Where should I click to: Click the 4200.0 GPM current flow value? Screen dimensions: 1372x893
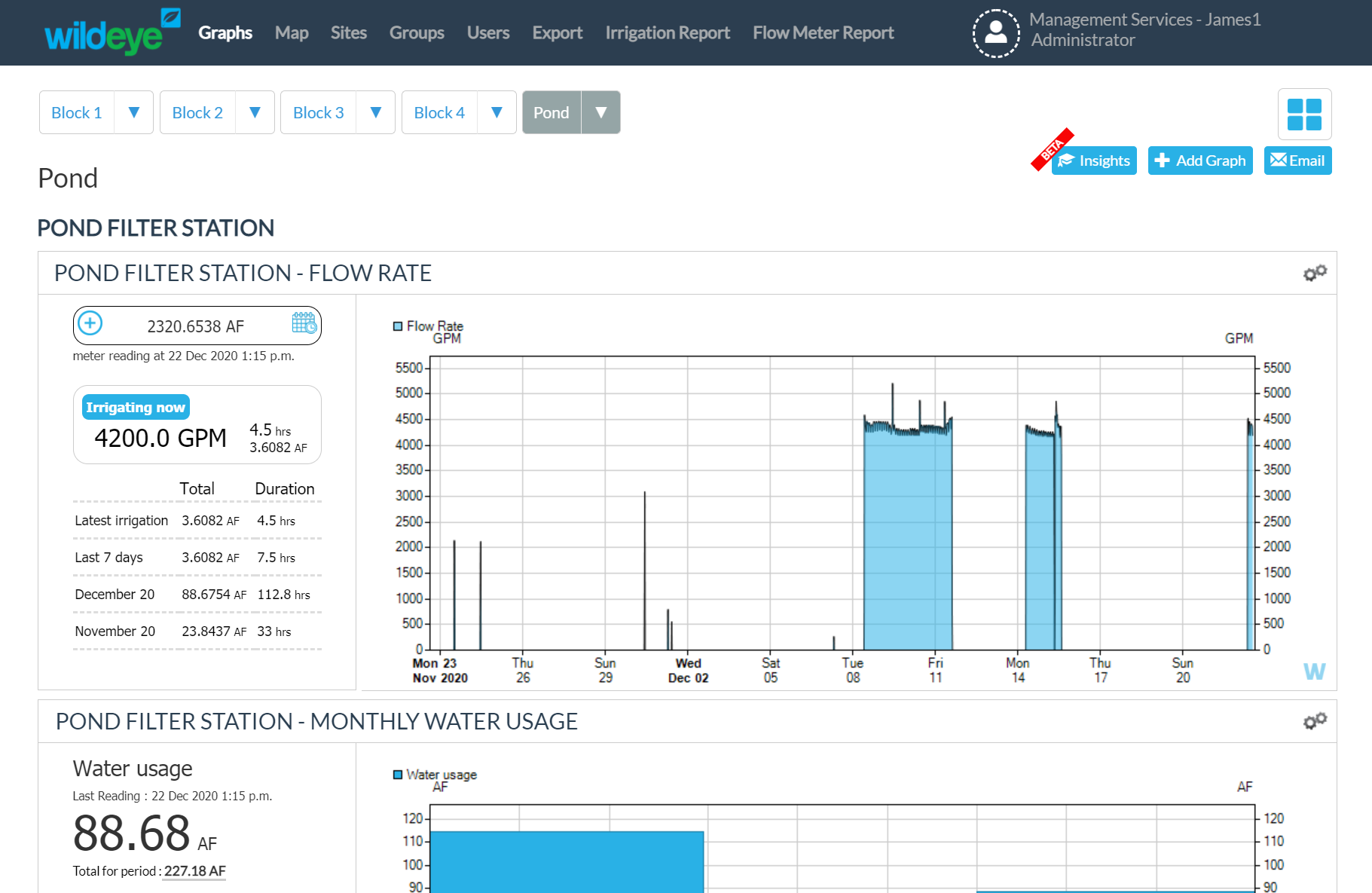point(160,438)
